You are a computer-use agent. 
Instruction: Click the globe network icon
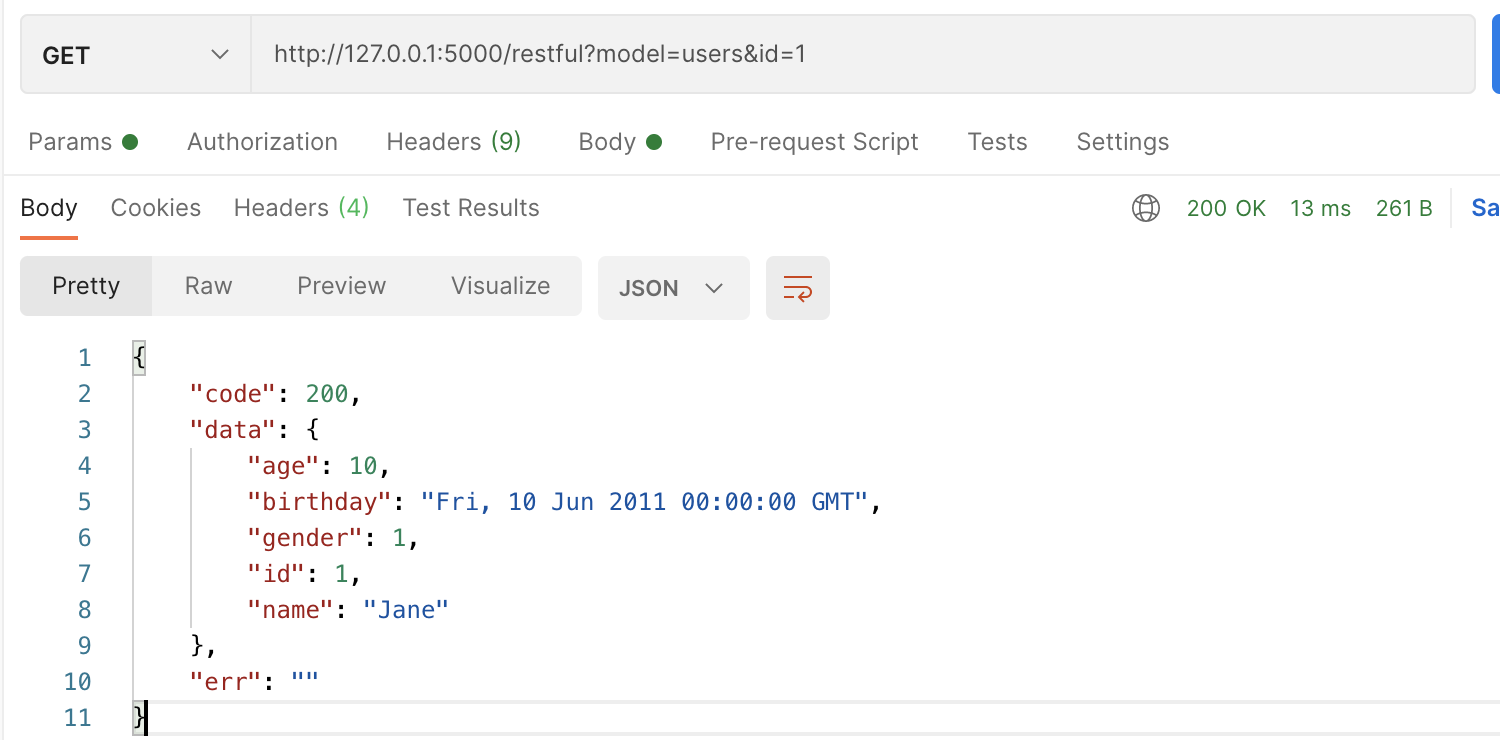pos(1145,208)
